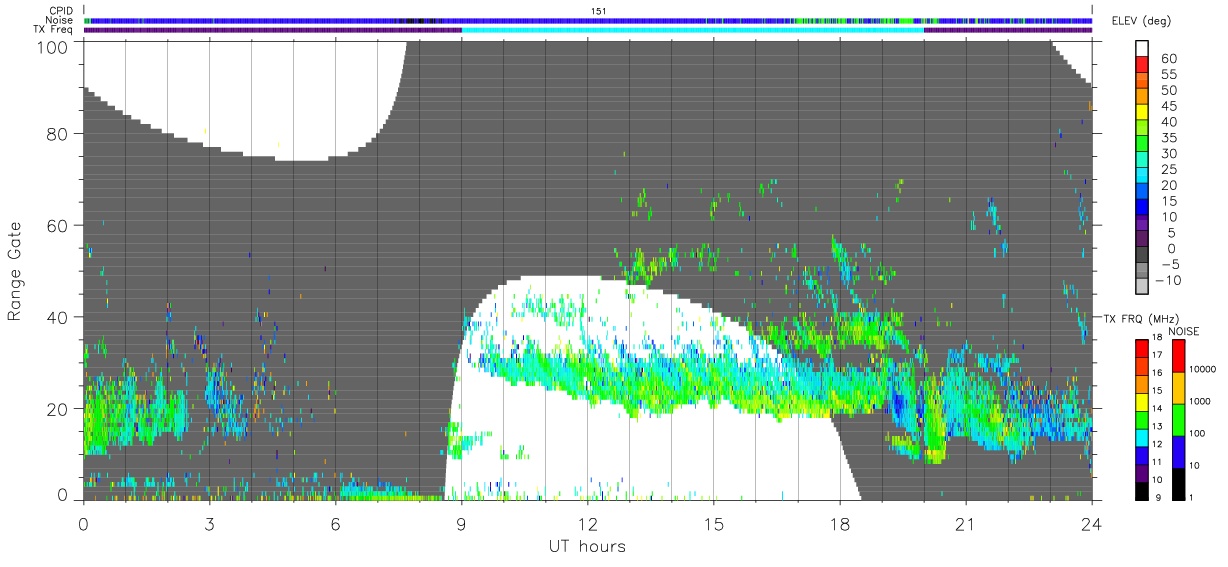Click the 24 tick label on the UT hours axis
1228x567 pixels.
(x=1092, y=524)
